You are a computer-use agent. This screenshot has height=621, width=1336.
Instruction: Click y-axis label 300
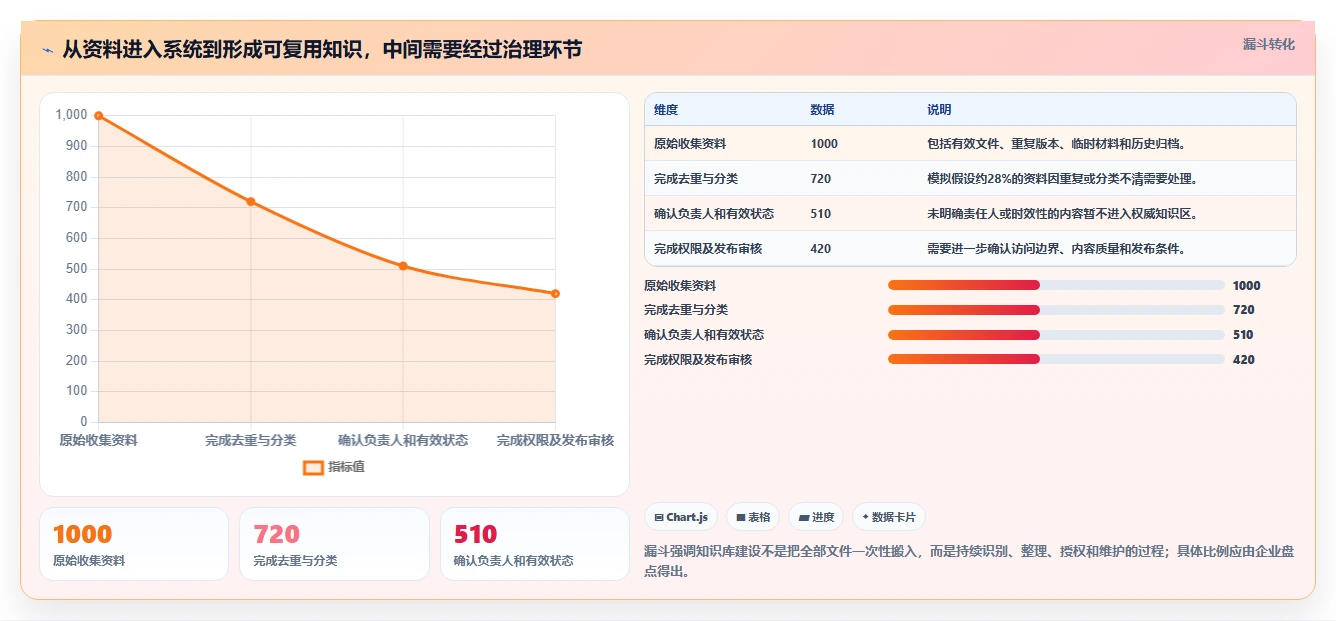(77, 330)
